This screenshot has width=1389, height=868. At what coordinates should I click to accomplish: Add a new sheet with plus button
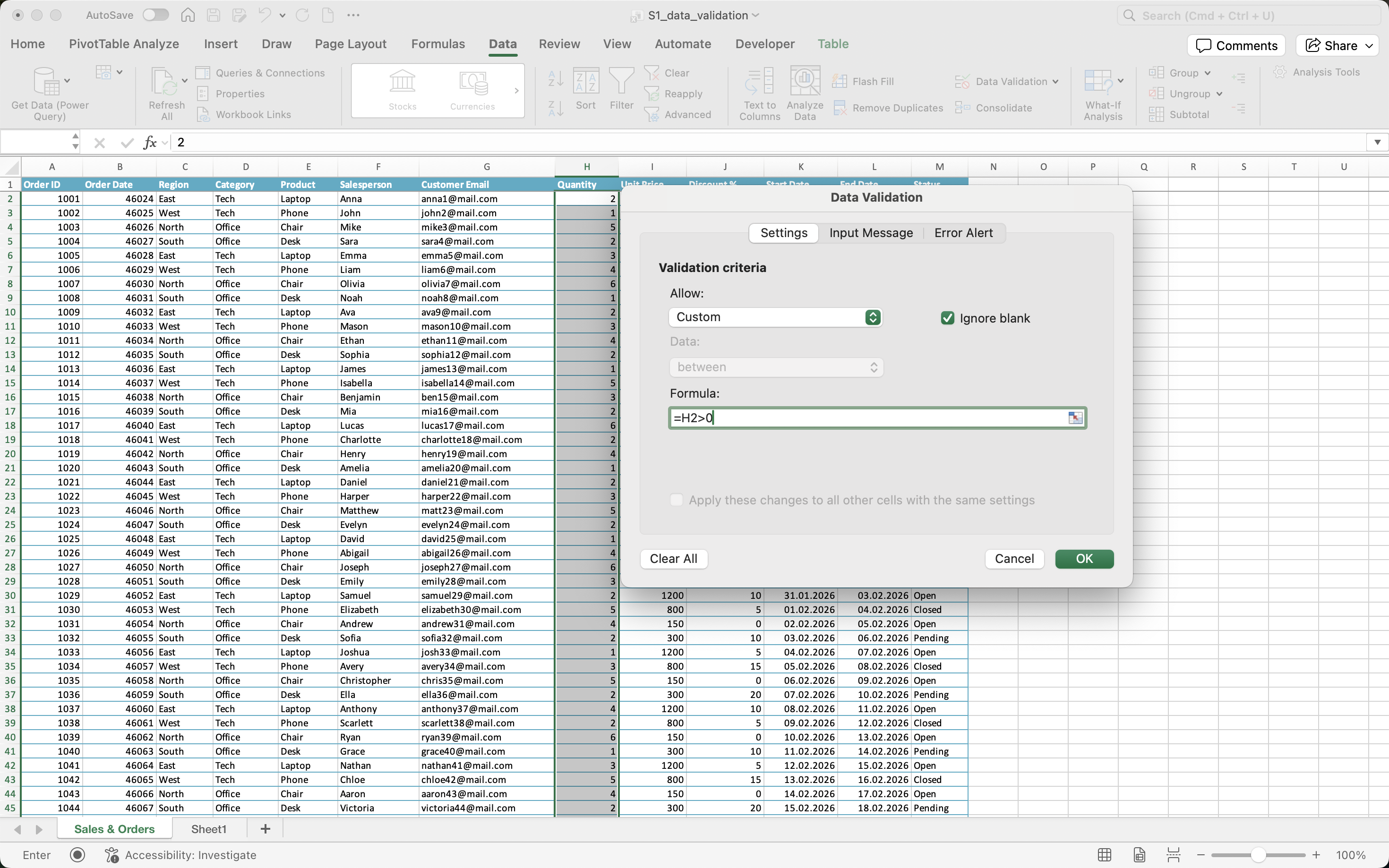coord(266,829)
